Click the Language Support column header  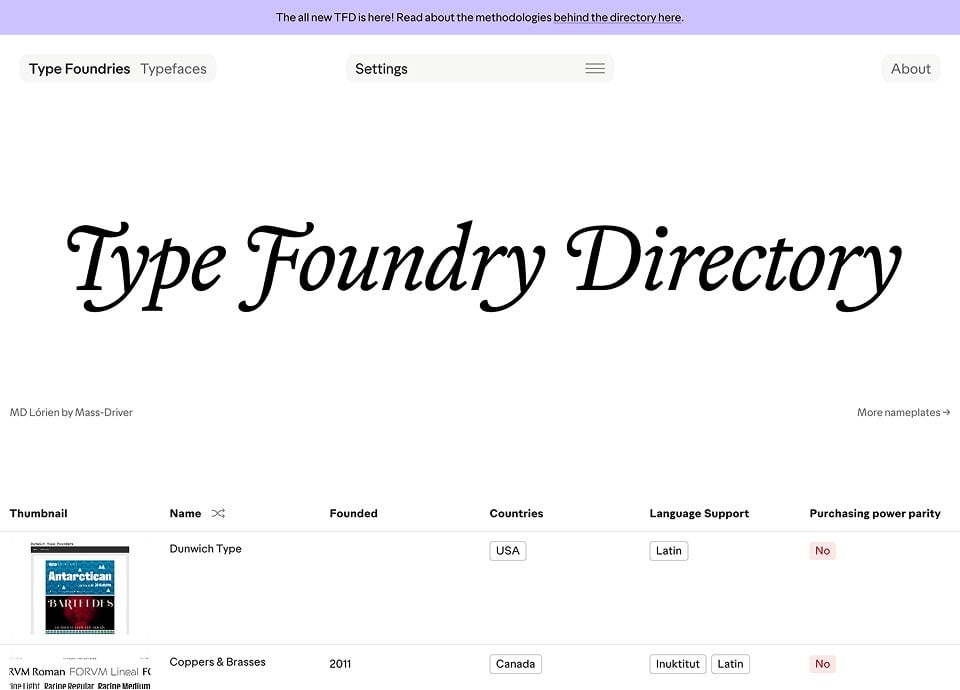(x=699, y=513)
